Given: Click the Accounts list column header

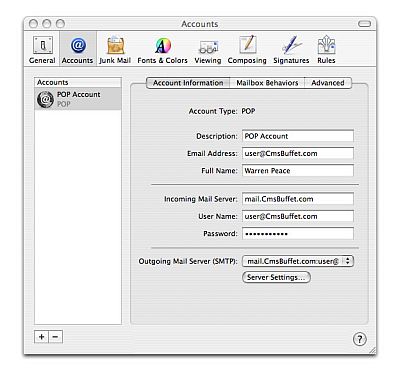Looking at the screenshot, I should click(78, 82).
